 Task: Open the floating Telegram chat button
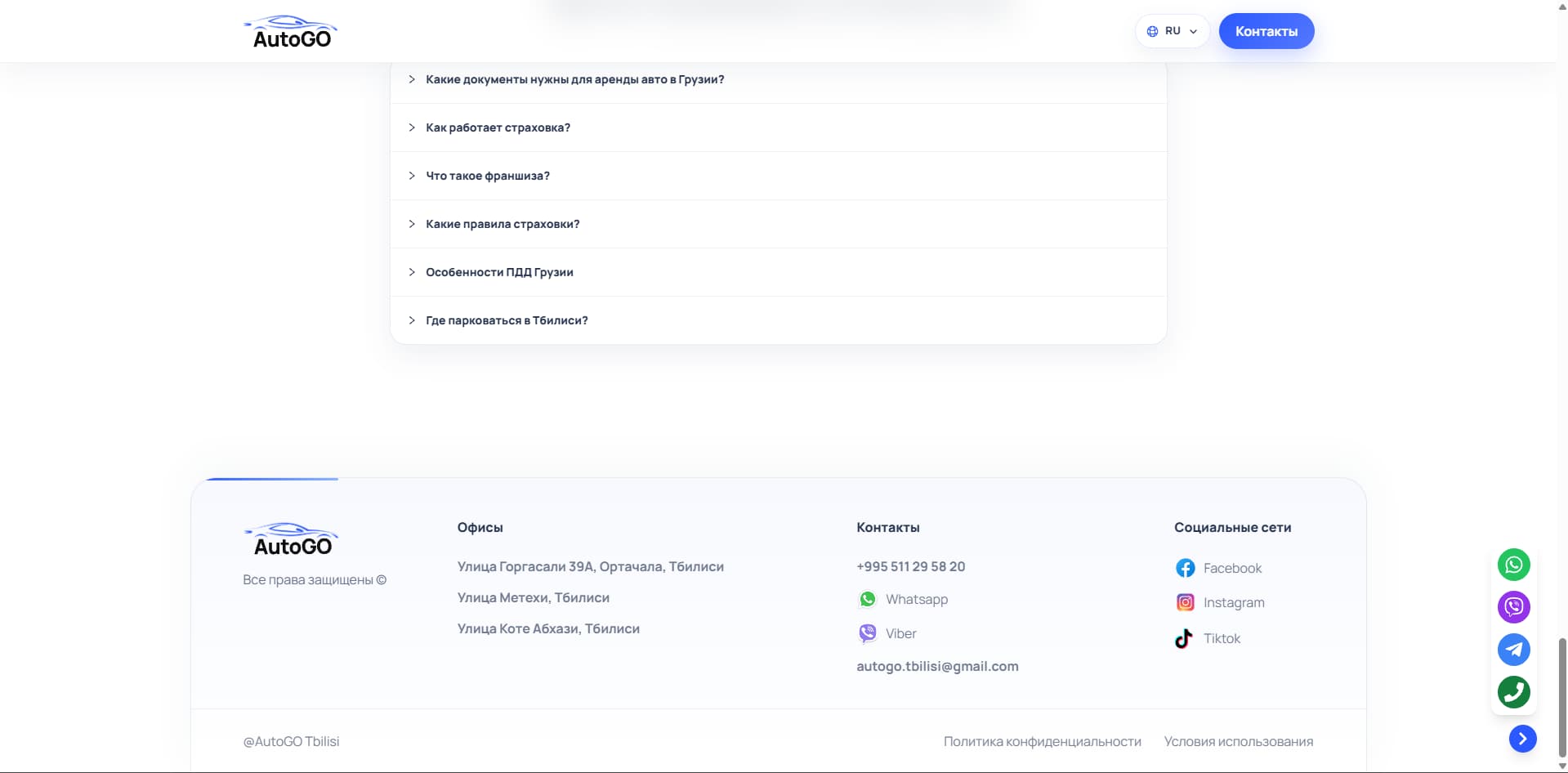pyautogui.click(x=1513, y=650)
